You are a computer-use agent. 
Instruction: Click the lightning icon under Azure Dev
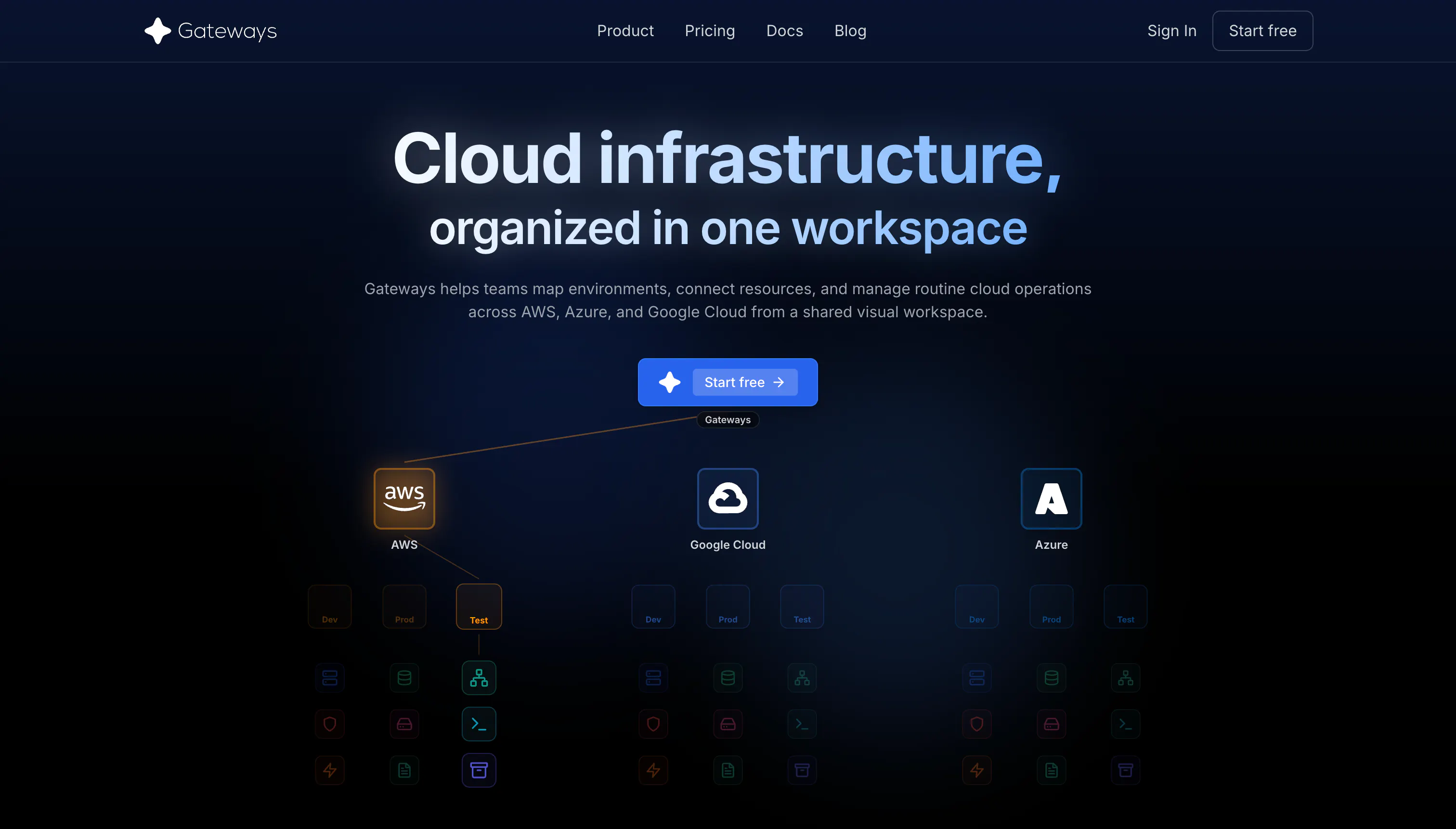(976, 770)
